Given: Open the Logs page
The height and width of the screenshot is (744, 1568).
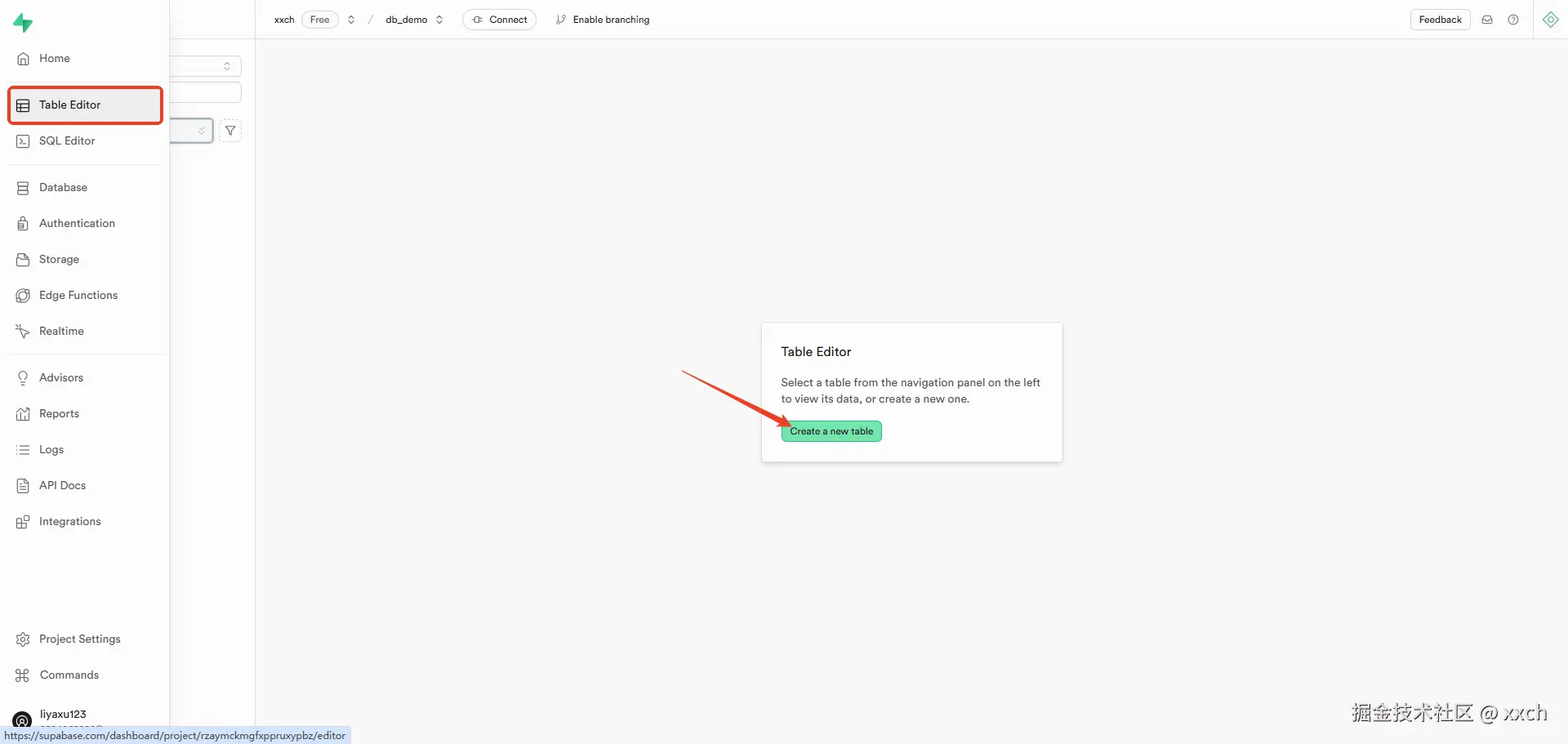Looking at the screenshot, I should (85, 450).
